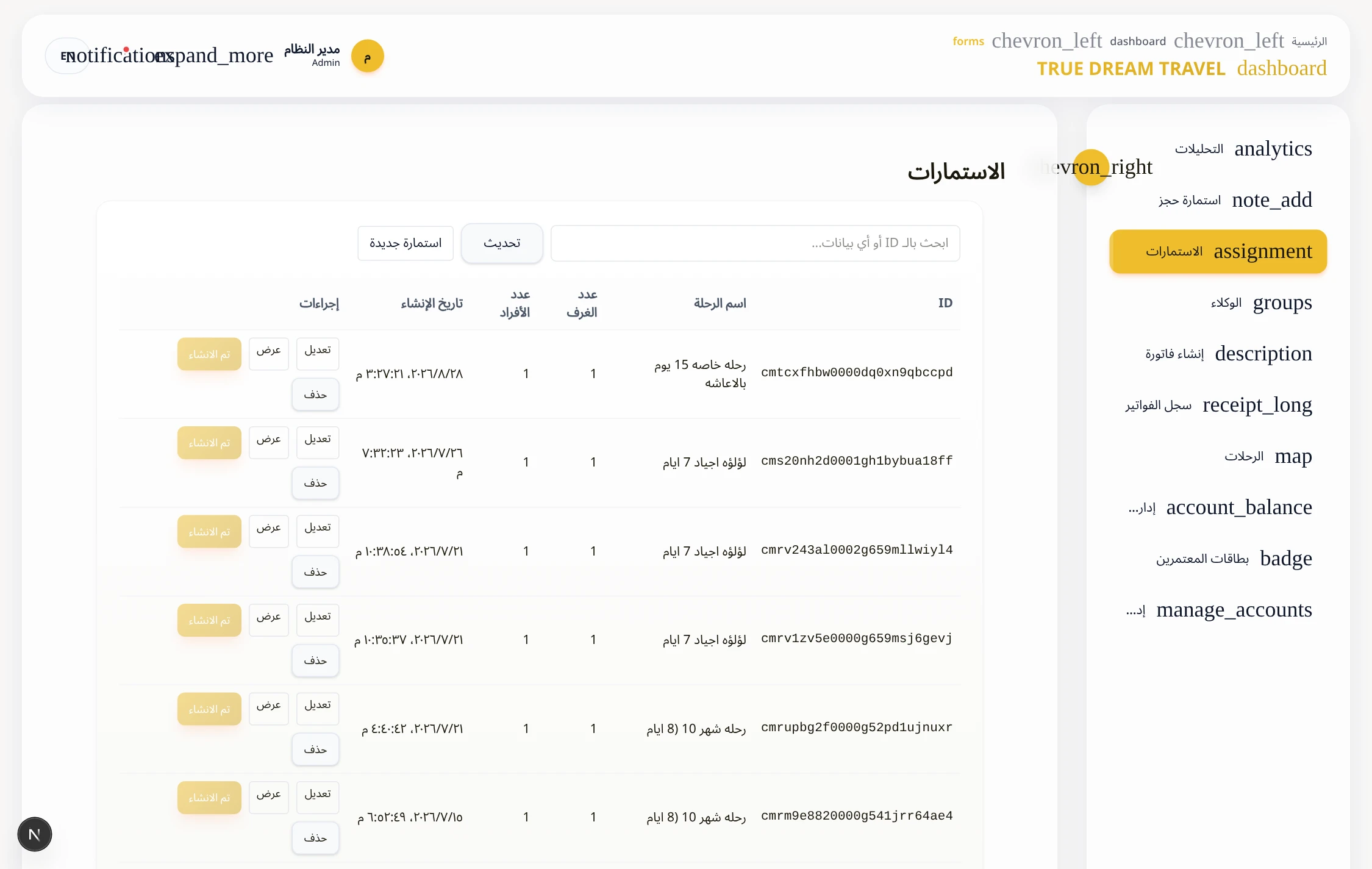Open the analytics icon in sidebar
The width and height of the screenshot is (1372, 869).
tap(1273, 149)
